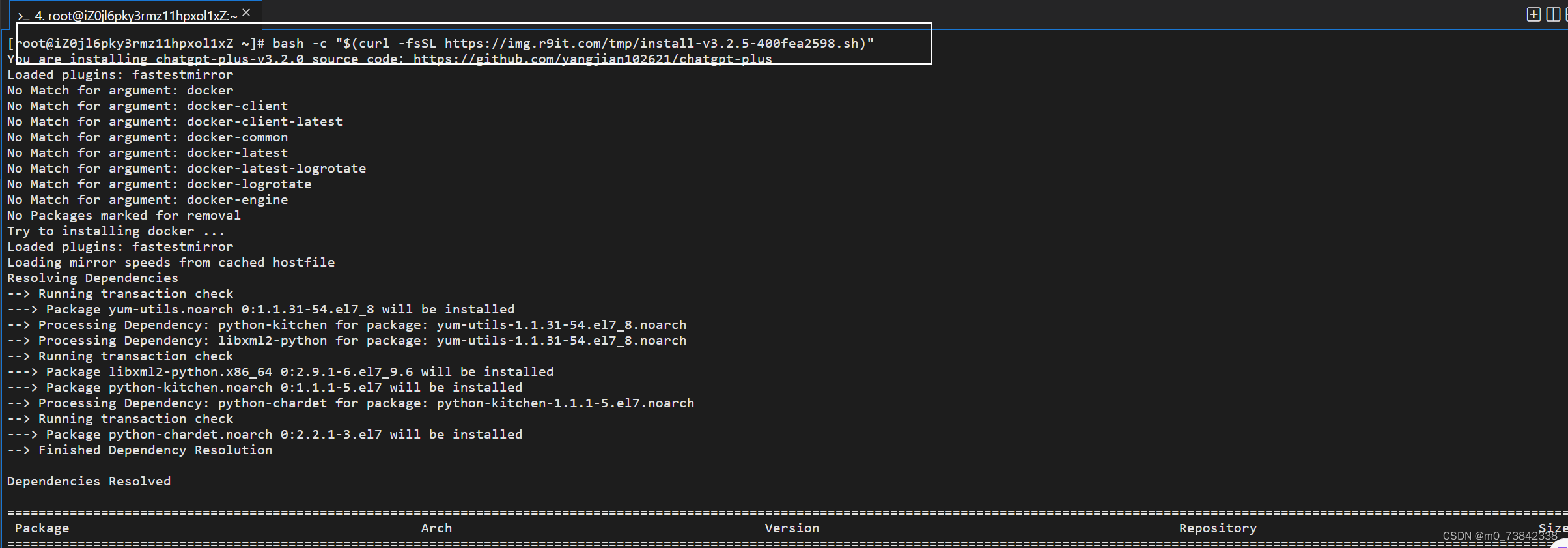
Task: Click 'Loading mirror speeds from cached hostfile'
Action: (x=171, y=262)
